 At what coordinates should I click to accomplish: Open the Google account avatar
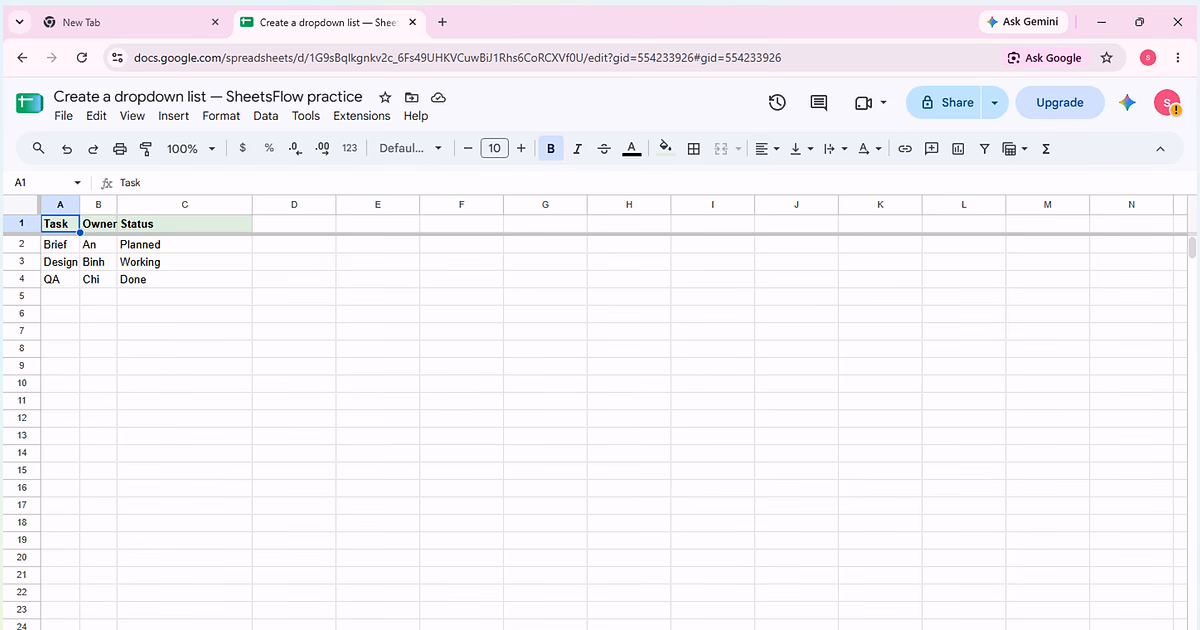[x=1167, y=102]
